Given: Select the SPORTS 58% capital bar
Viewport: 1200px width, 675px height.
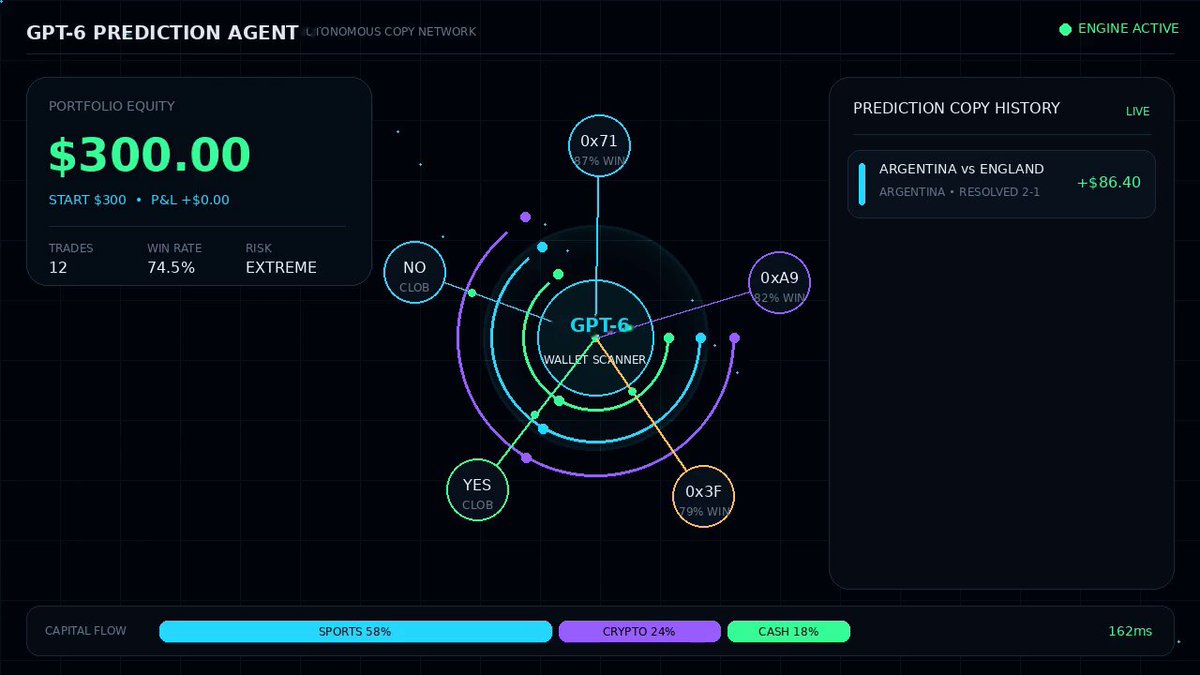Looking at the screenshot, I should 355,632.
